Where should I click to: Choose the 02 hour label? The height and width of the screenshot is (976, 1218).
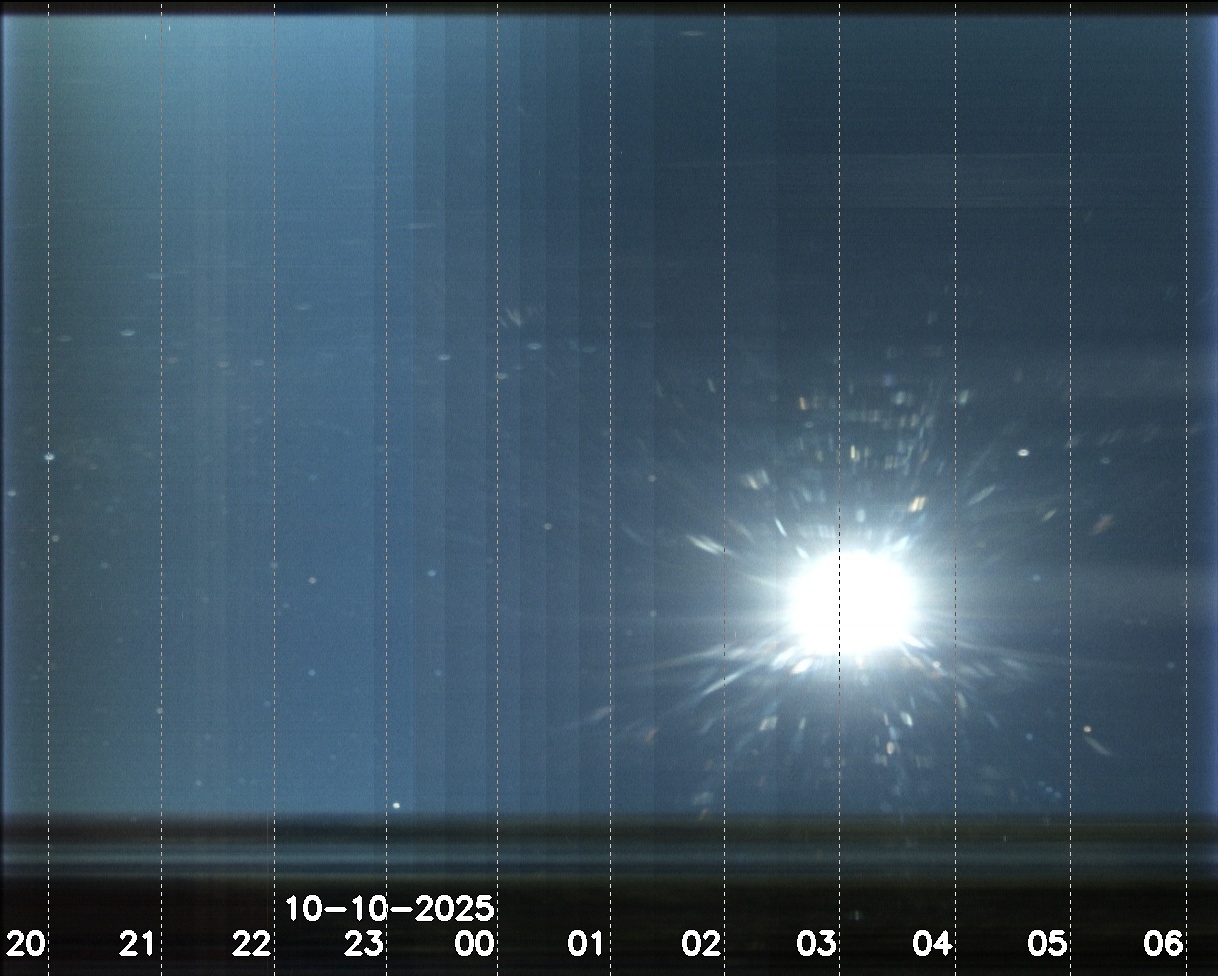[702, 943]
